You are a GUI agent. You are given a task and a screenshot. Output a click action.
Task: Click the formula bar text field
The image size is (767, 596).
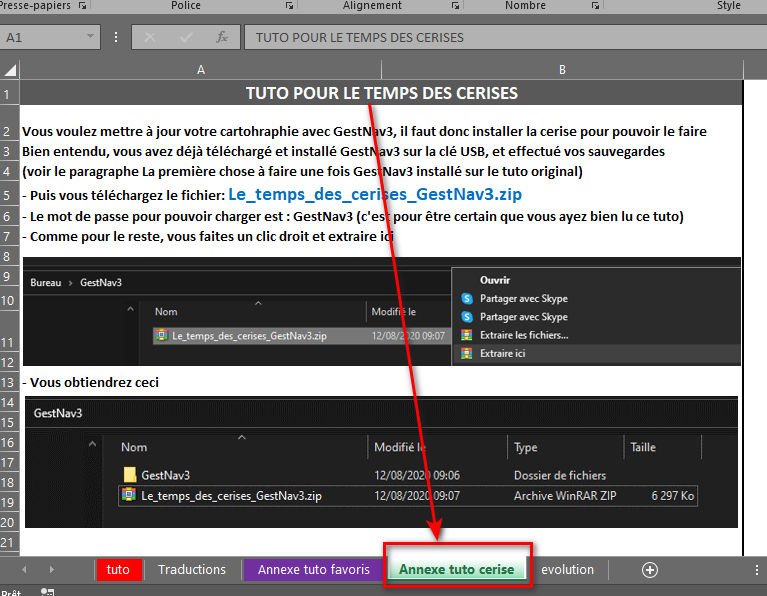[x=505, y=37]
